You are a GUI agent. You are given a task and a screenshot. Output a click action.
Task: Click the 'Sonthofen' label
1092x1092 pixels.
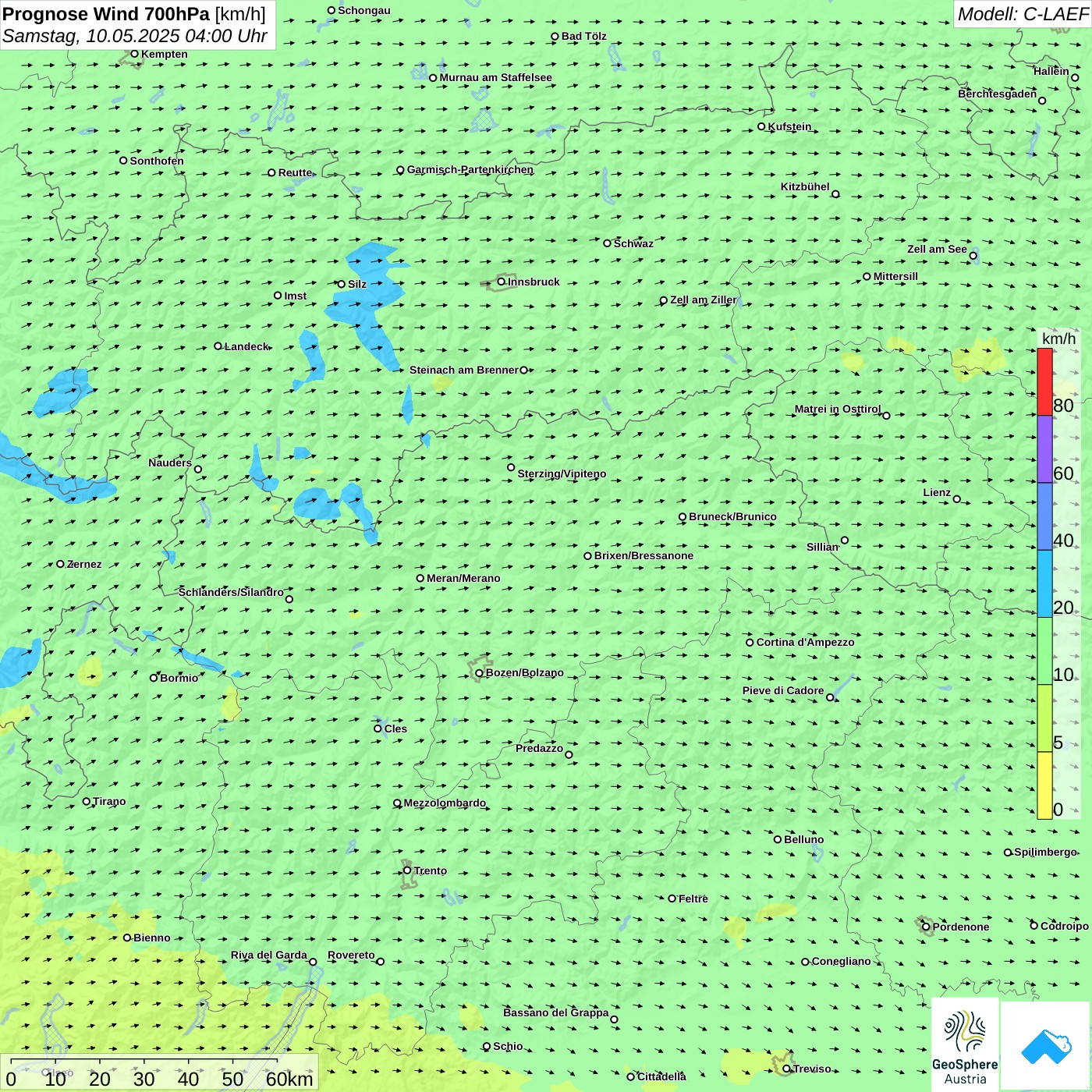click(157, 161)
